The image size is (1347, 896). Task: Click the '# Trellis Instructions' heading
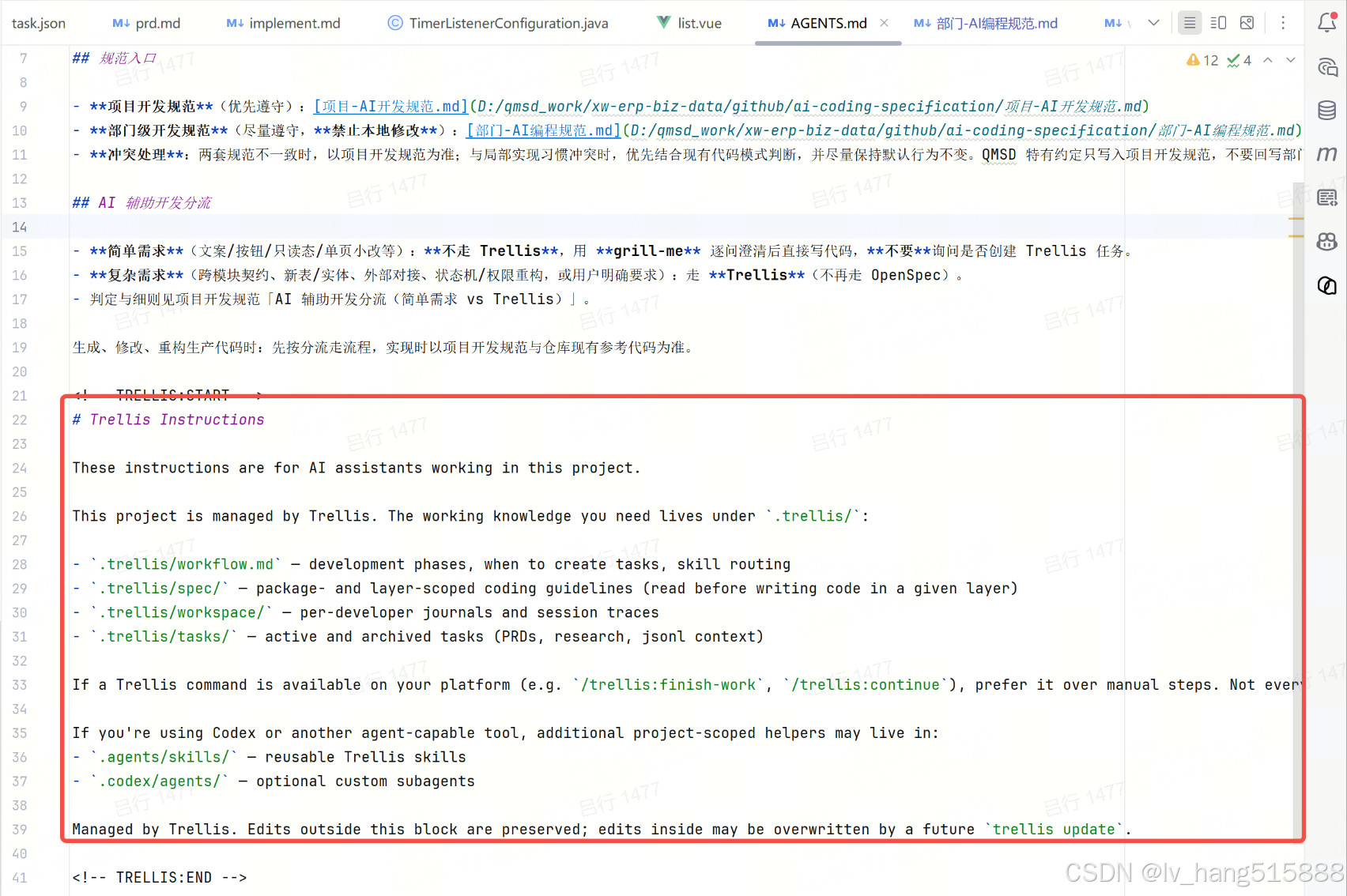168,420
